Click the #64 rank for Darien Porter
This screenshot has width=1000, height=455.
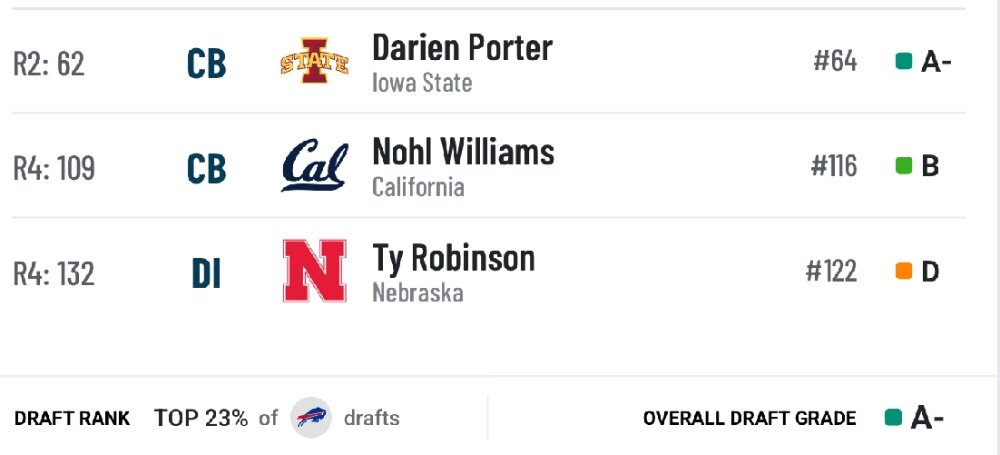pyautogui.click(x=835, y=61)
